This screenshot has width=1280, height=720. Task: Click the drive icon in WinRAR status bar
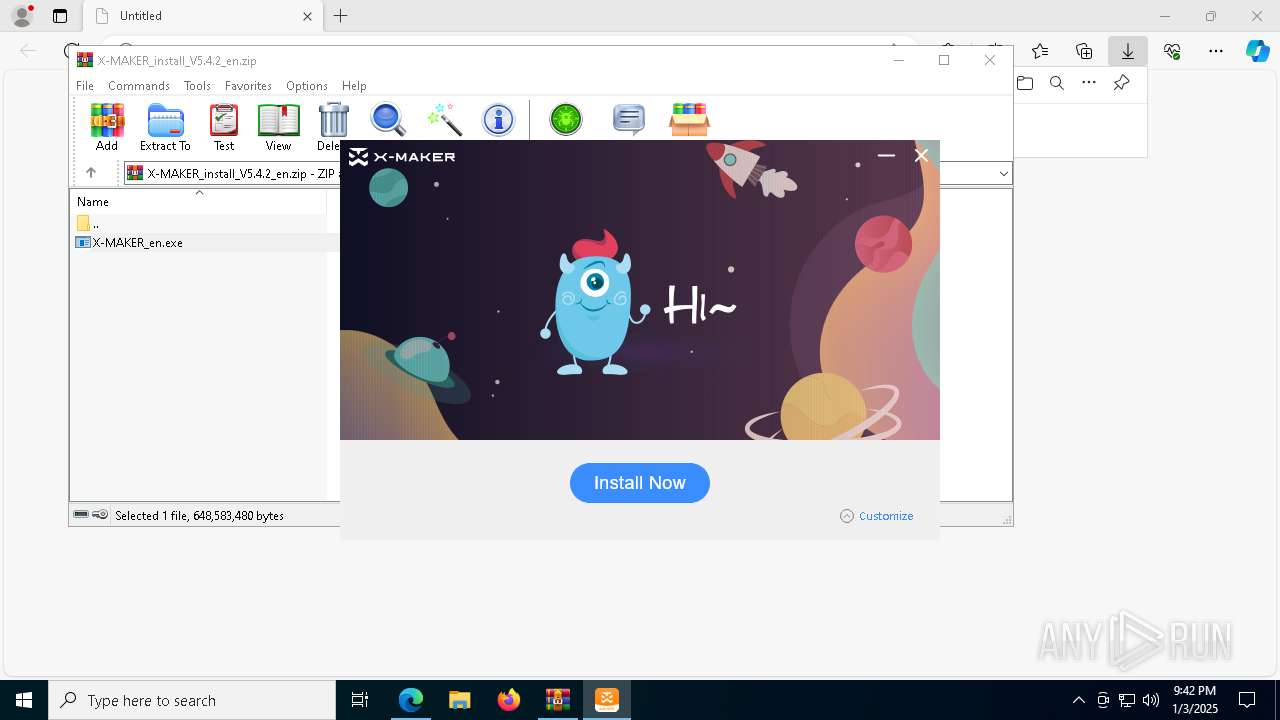click(81, 515)
